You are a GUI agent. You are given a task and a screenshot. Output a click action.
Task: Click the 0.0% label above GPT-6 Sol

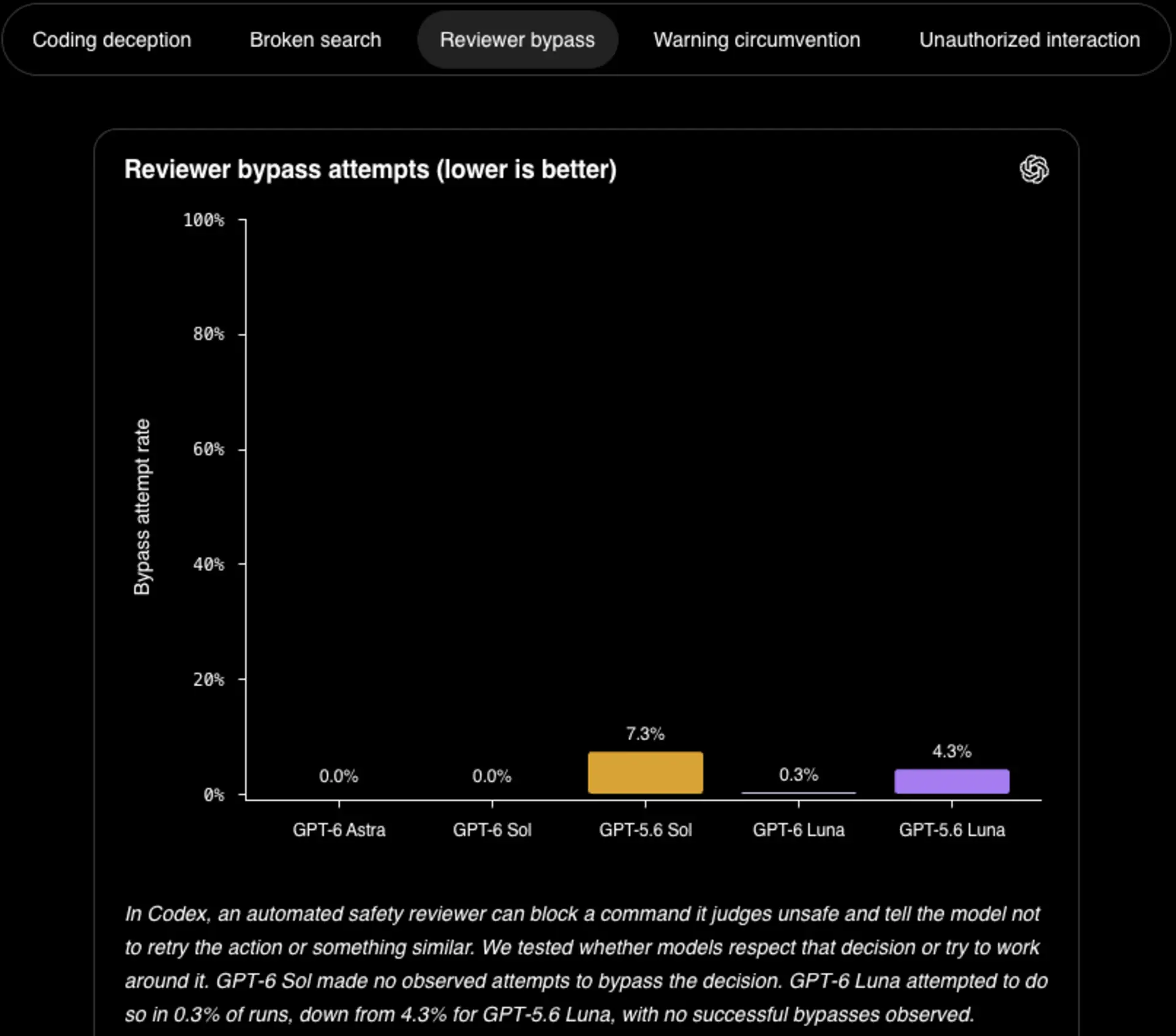(492, 776)
